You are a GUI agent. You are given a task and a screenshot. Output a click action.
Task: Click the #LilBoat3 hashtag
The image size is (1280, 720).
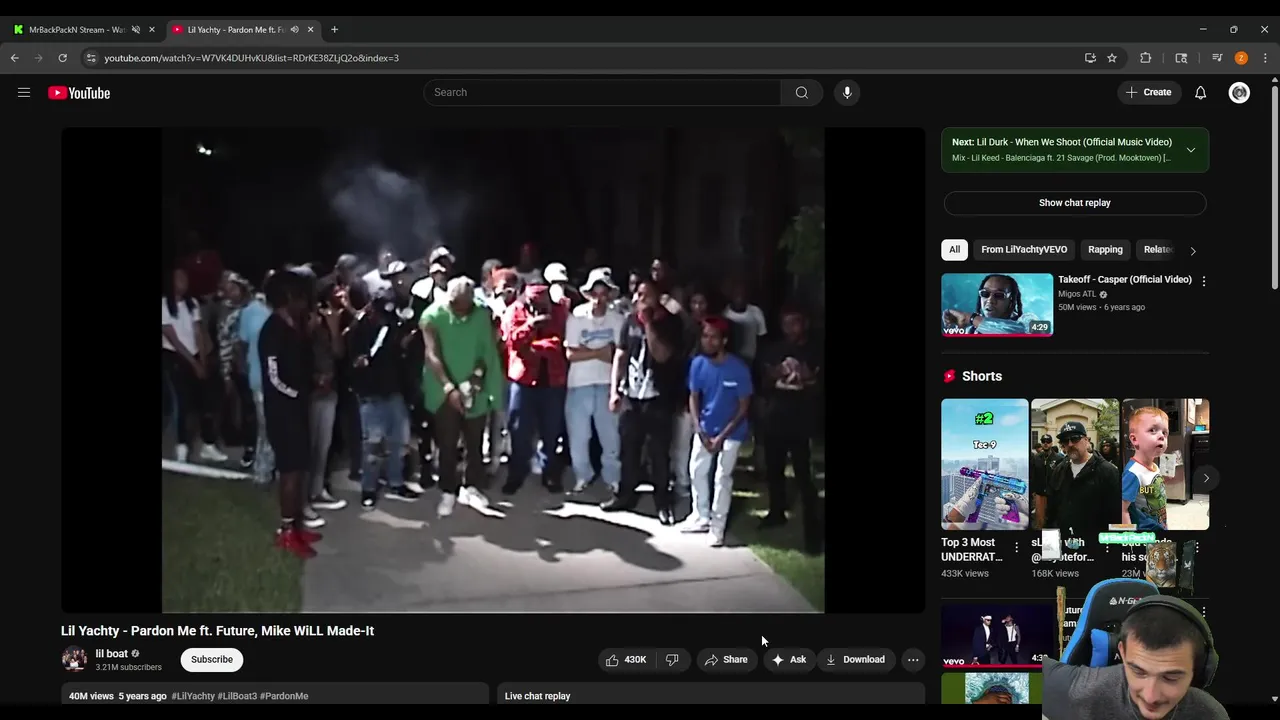[237, 696]
